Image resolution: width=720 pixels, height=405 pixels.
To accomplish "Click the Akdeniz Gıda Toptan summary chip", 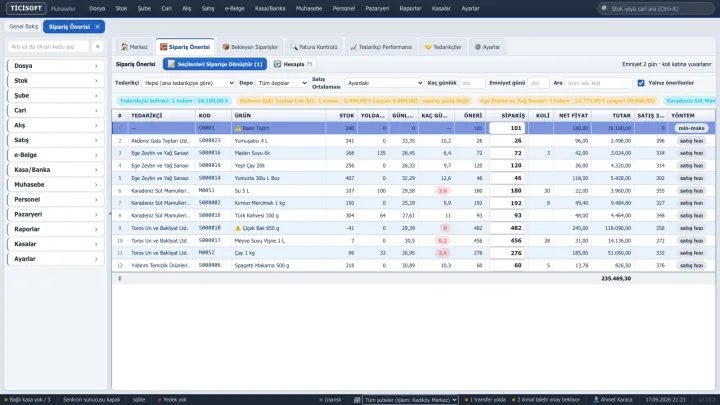I will [x=354, y=101].
